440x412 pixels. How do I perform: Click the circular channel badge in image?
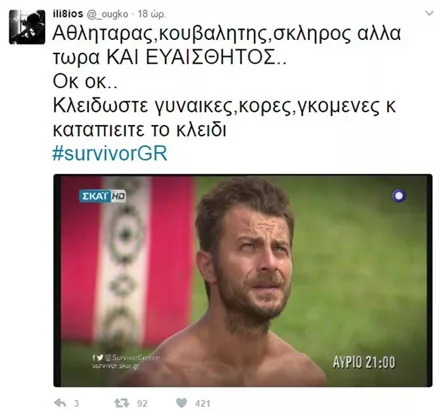point(399,196)
